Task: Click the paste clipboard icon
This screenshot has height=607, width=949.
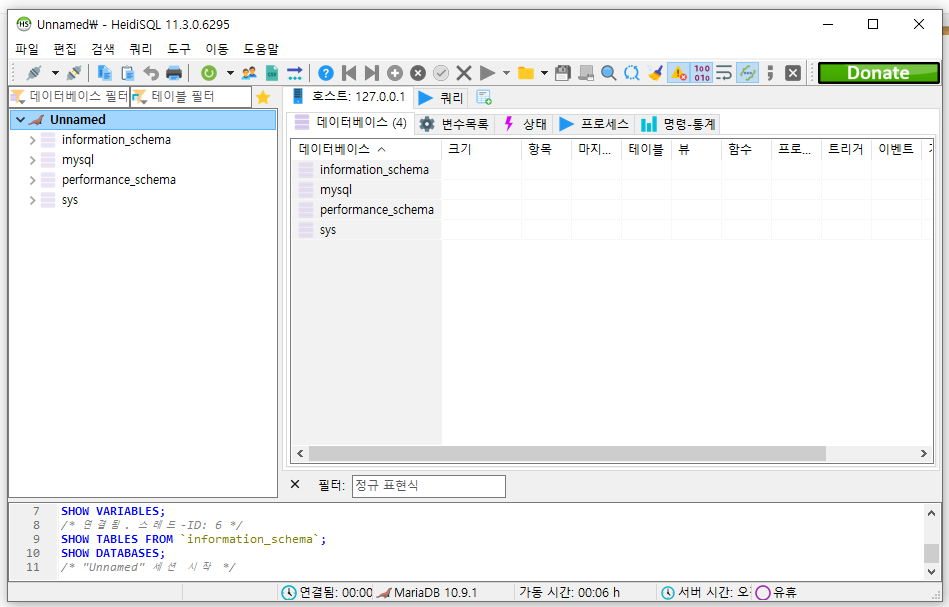Action: point(128,73)
